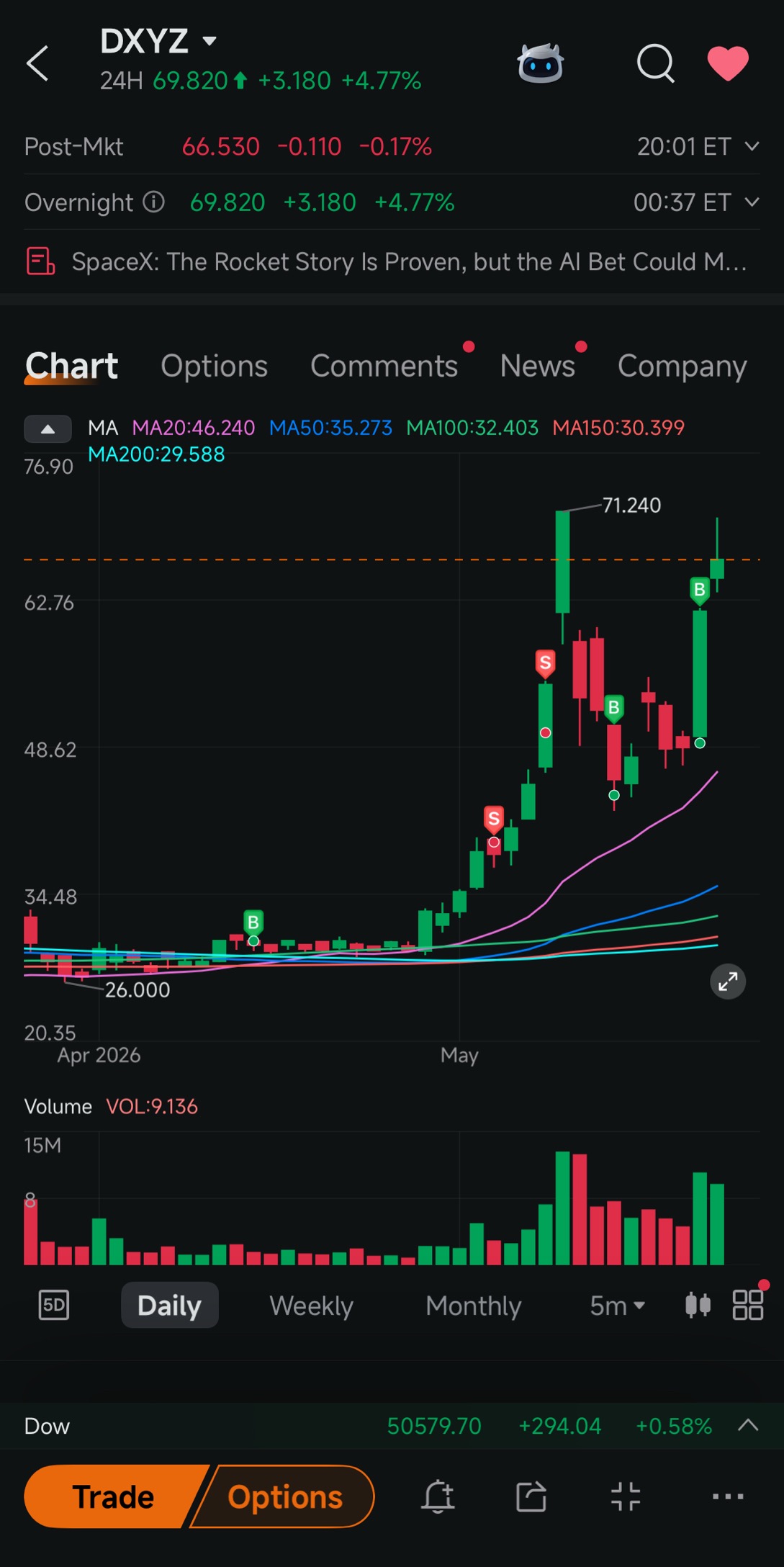Select the MA50:35.273 indicator label
Screen dimensions: 784x1567
[330, 428]
